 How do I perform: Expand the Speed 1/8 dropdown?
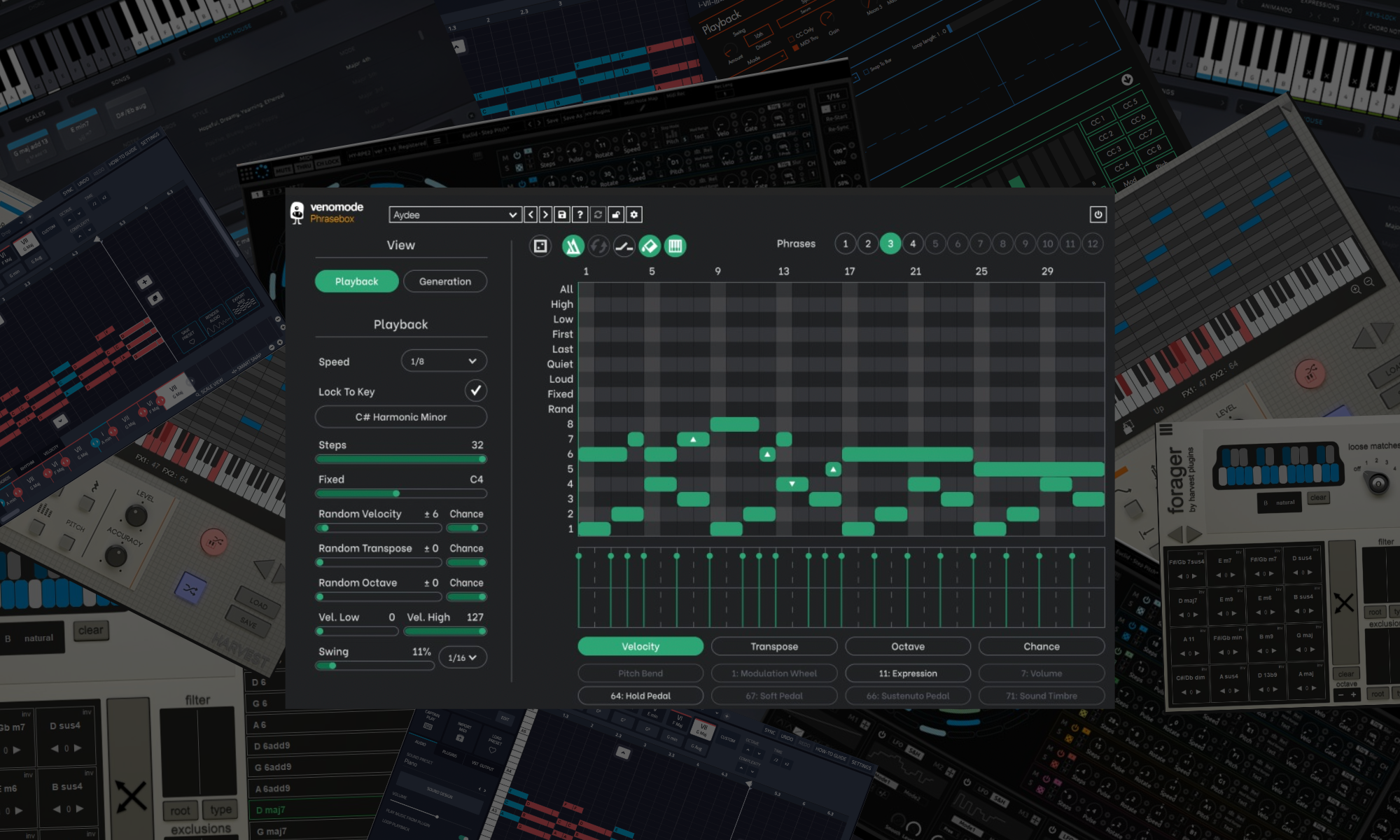444,361
